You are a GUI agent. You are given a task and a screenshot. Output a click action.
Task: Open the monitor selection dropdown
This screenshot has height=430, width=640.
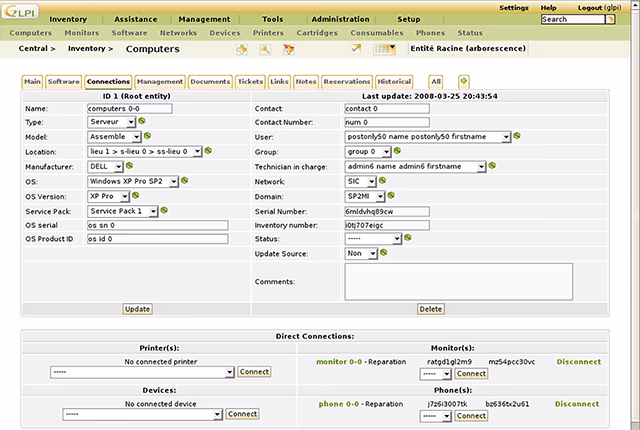pyautogui.click(x=435, y=374)
